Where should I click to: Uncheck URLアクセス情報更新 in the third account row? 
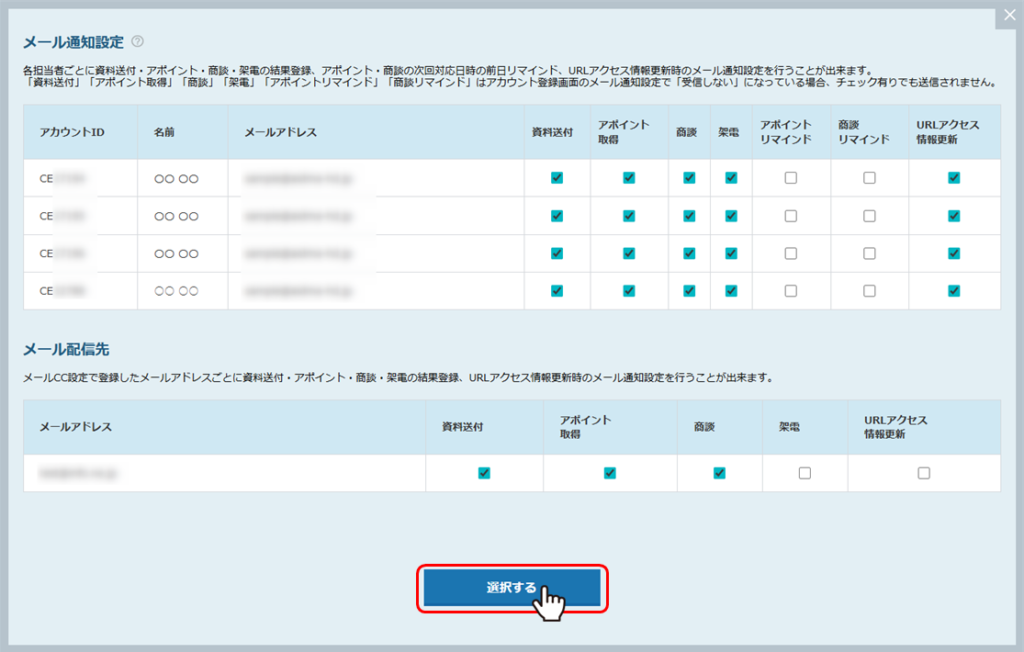click(x=954, y=253)
